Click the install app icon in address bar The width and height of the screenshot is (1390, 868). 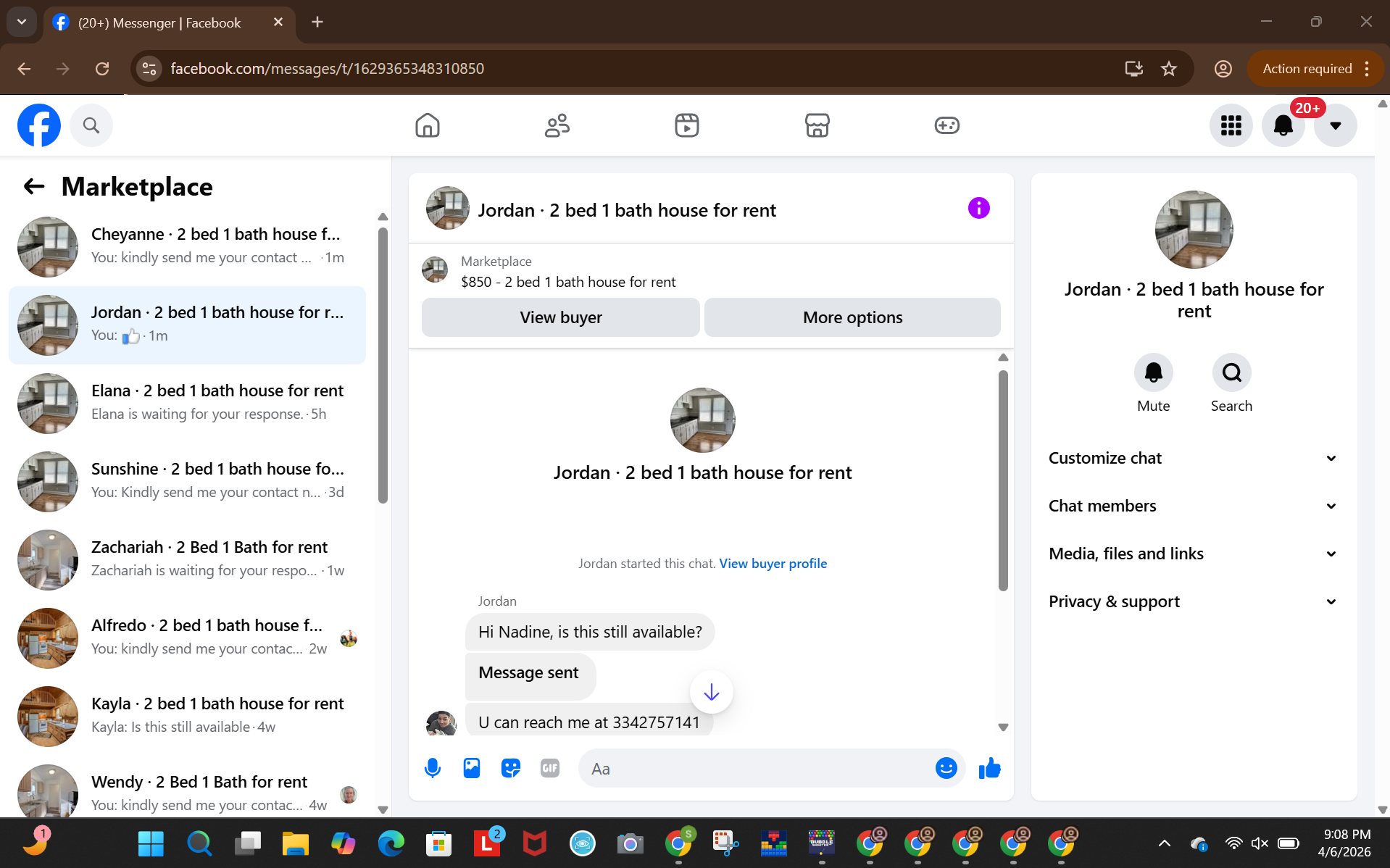click(x=1133, y=69)
